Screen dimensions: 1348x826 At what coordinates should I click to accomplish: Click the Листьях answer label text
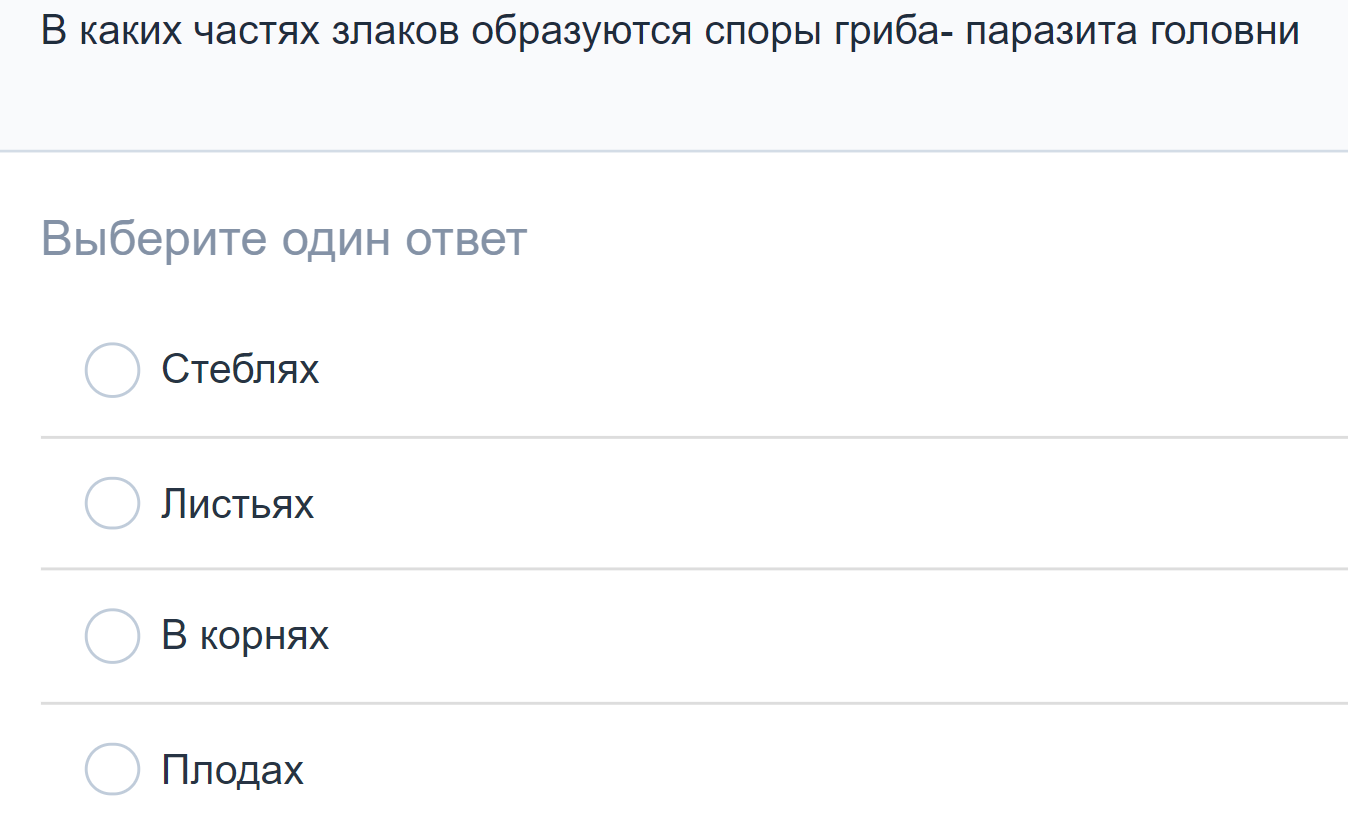[x=238, y=504]
